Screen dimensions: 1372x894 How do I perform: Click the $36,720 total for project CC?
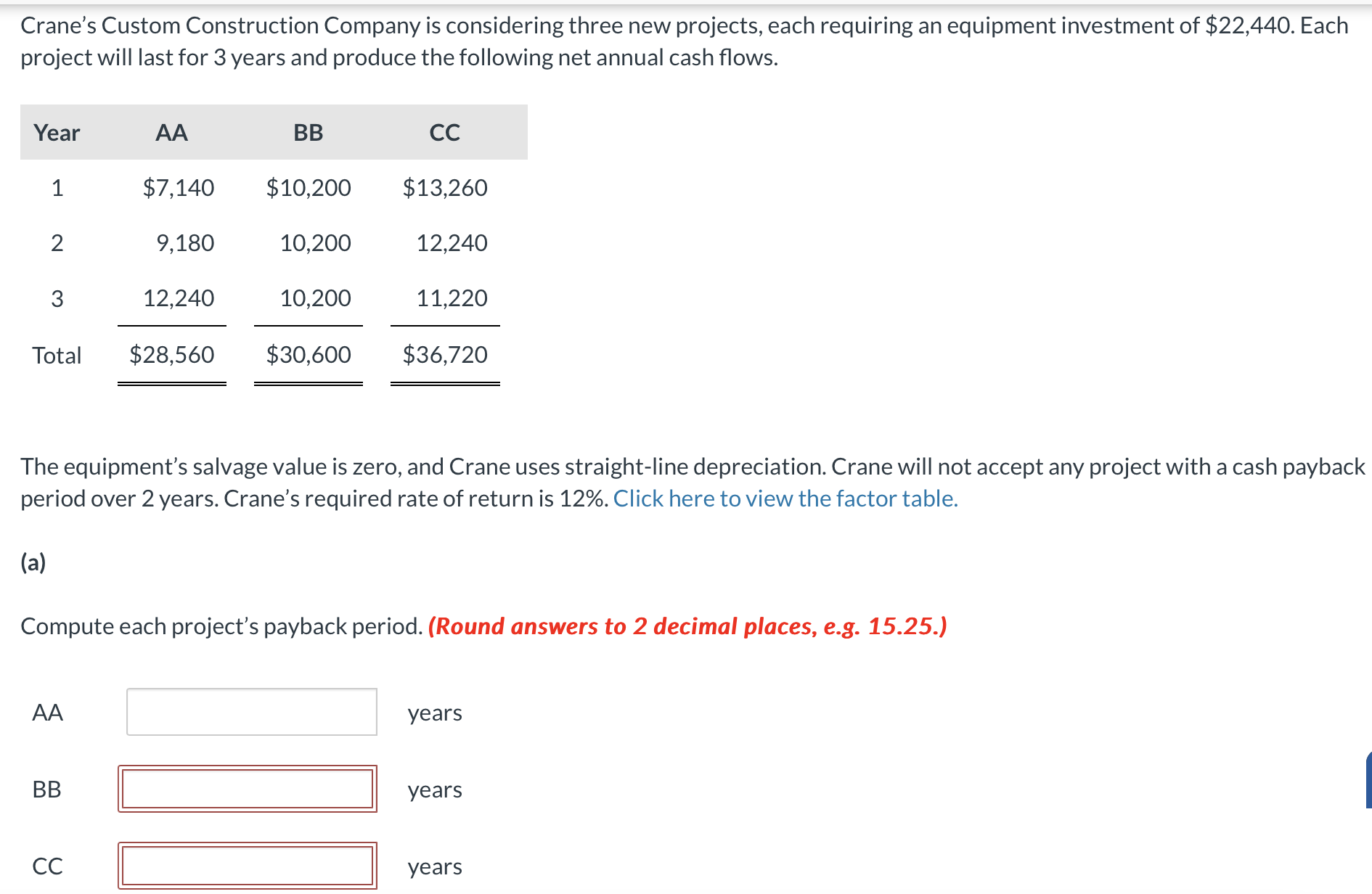click(444, 354)
